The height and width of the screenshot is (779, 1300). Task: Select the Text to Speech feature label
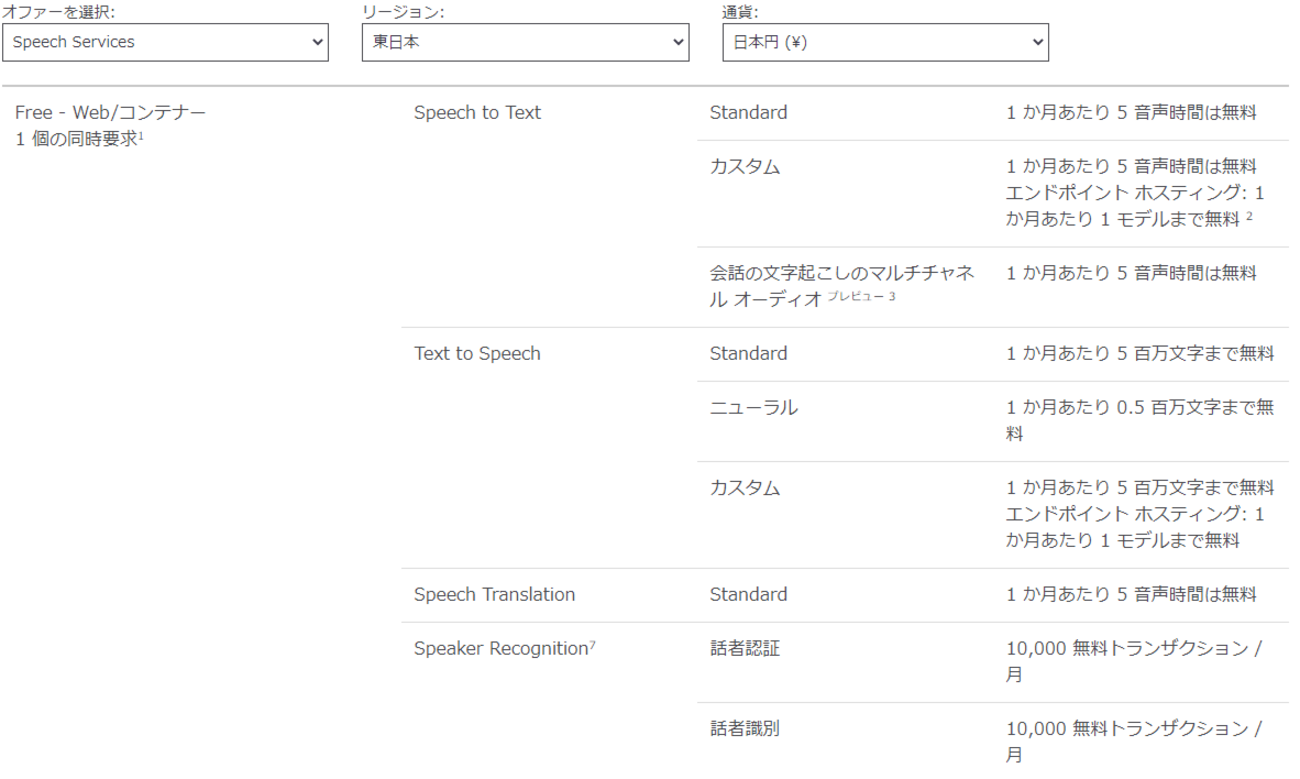click(x=477, y=354)
